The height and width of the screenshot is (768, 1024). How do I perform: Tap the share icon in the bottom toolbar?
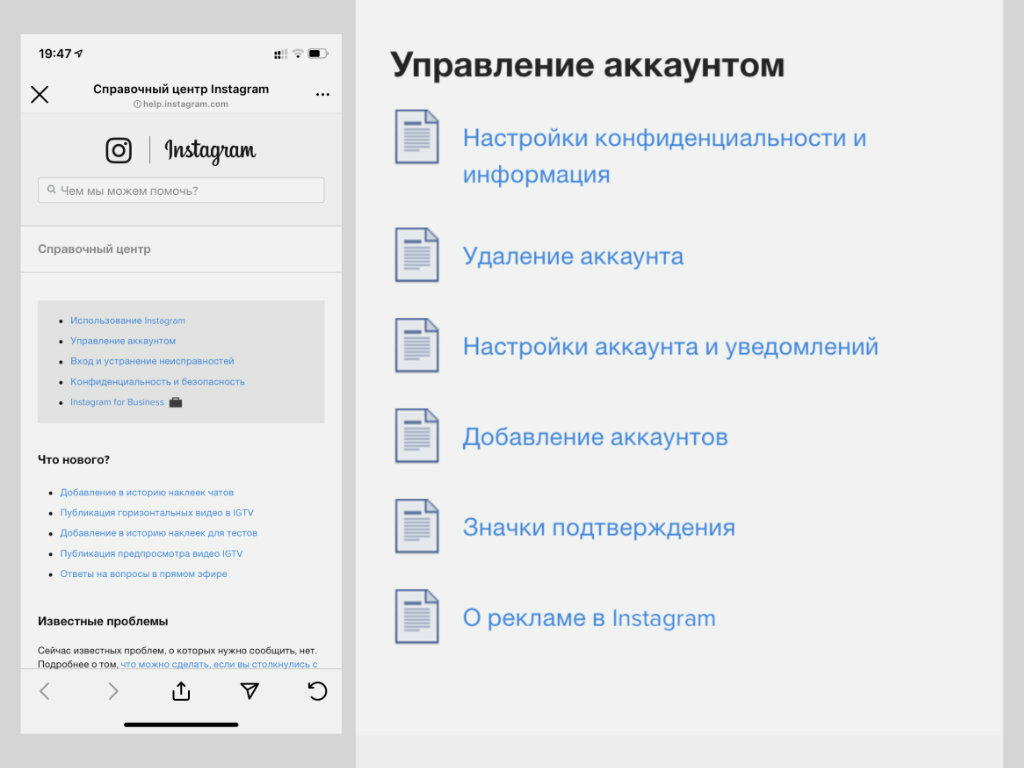tap(181, 690)
